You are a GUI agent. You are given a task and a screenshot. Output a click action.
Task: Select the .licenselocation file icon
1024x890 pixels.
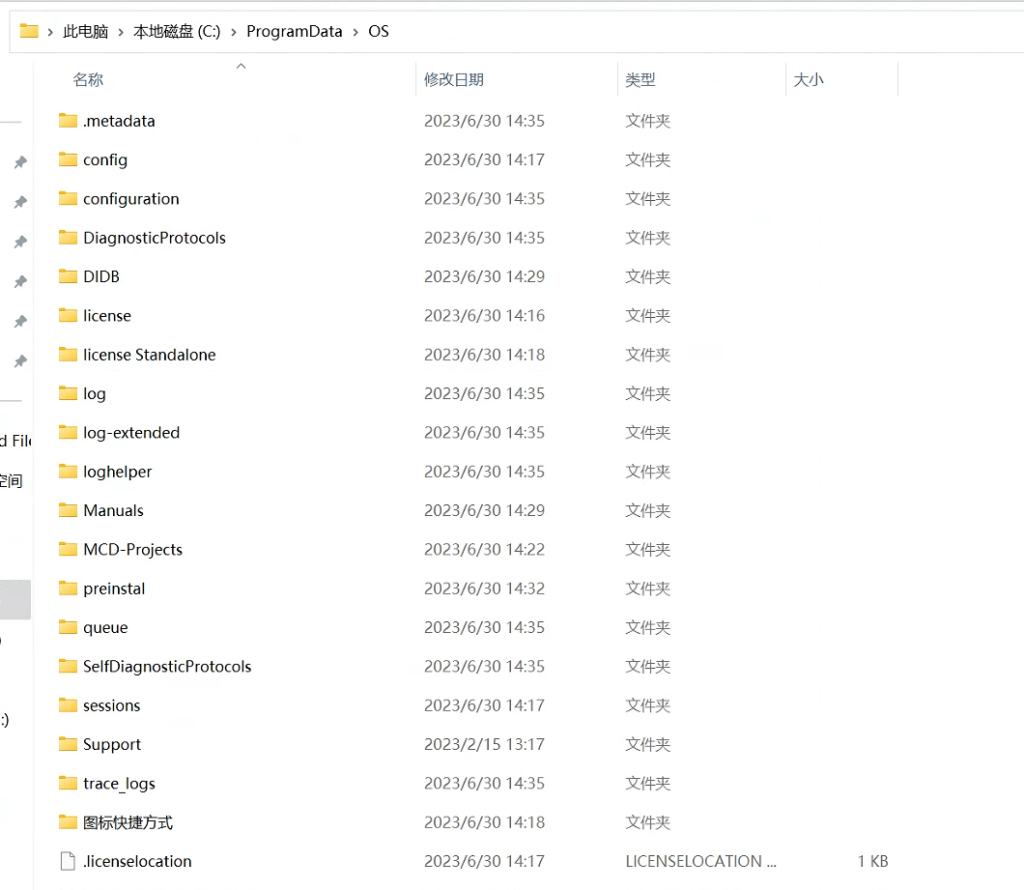click(68, 862)
